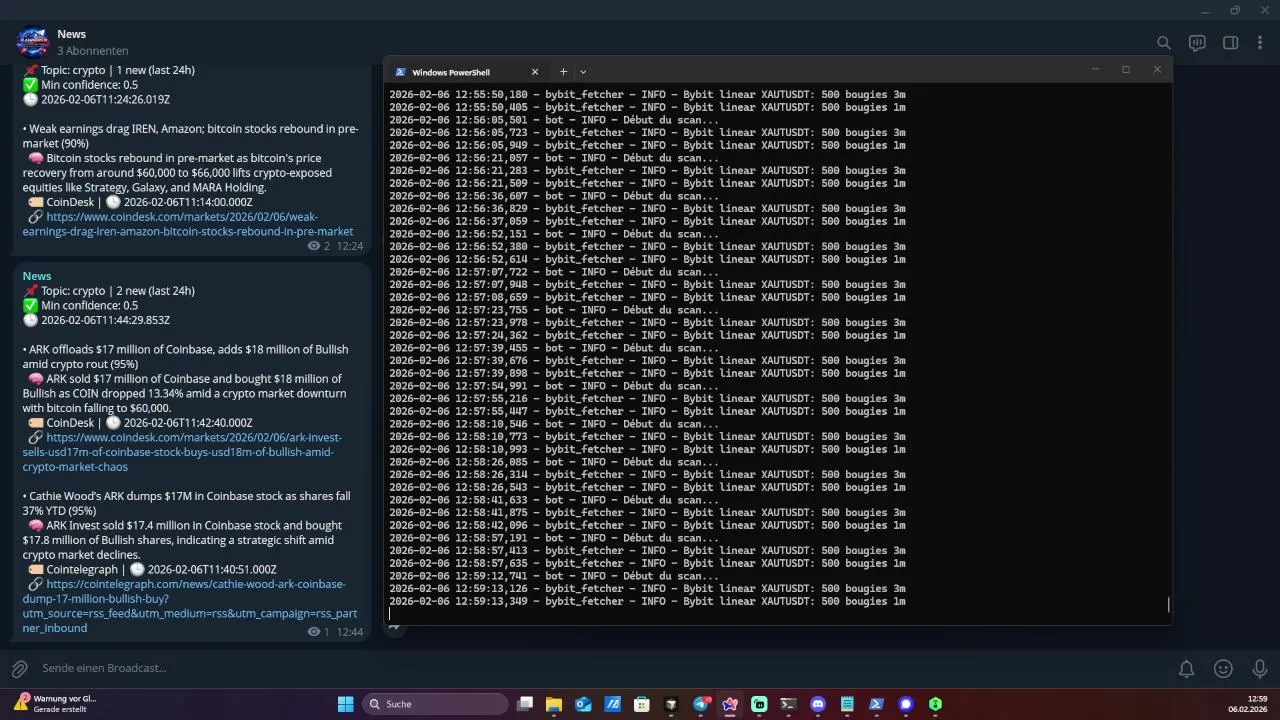Click the 12:44 message timestamp
The image size is (1280, 720).
[x=350, y=632]
